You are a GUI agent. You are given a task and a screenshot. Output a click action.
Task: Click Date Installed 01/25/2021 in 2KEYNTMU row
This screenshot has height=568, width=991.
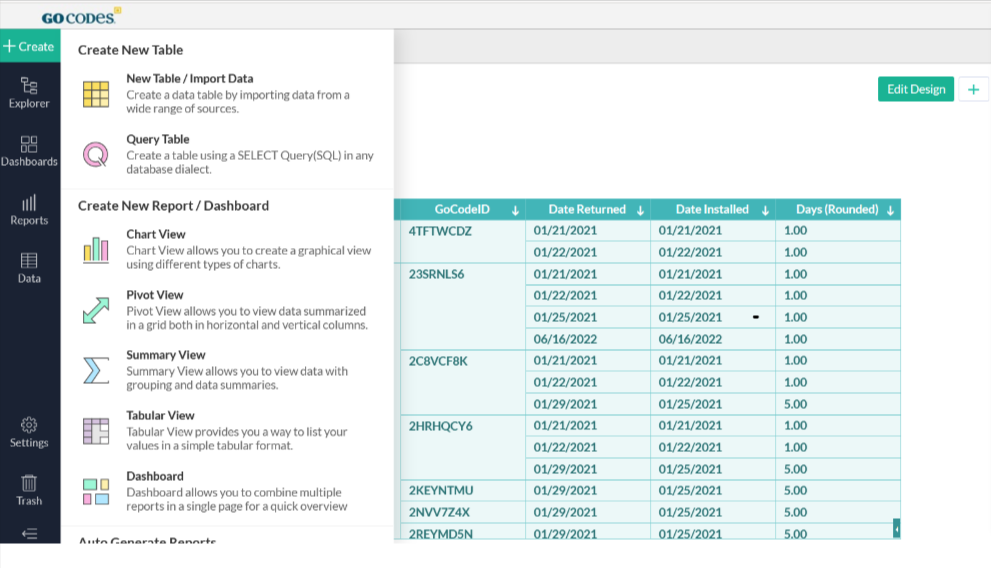[x=713, y=490]
